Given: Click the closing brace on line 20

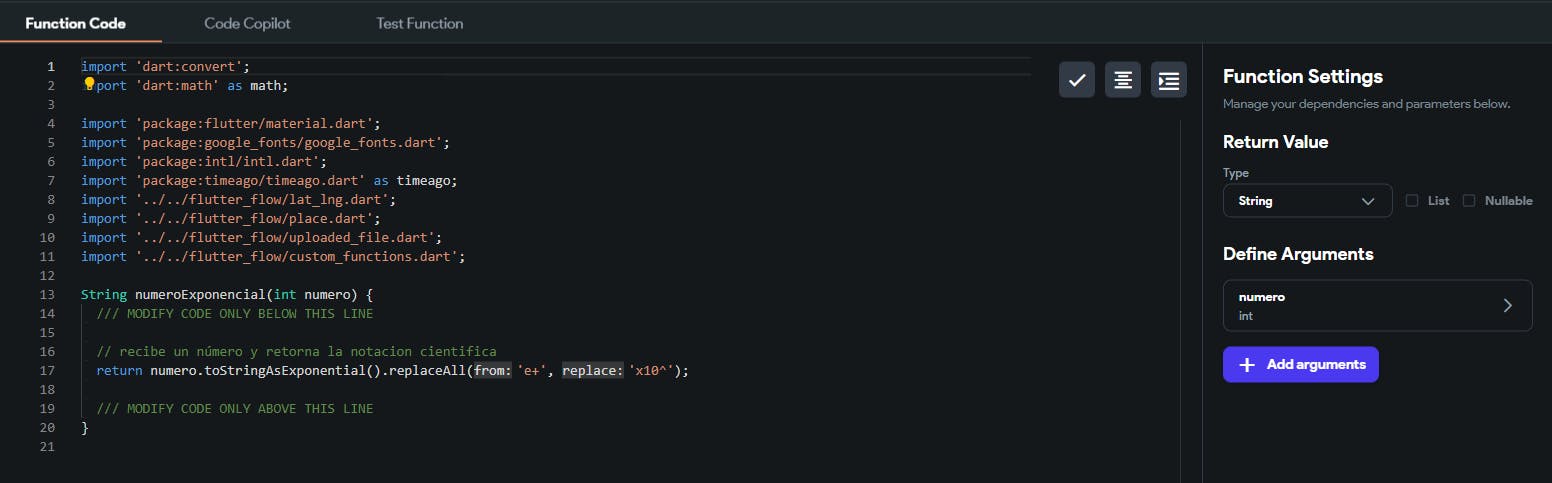Looking at the screenshot, I should point(85,428).
